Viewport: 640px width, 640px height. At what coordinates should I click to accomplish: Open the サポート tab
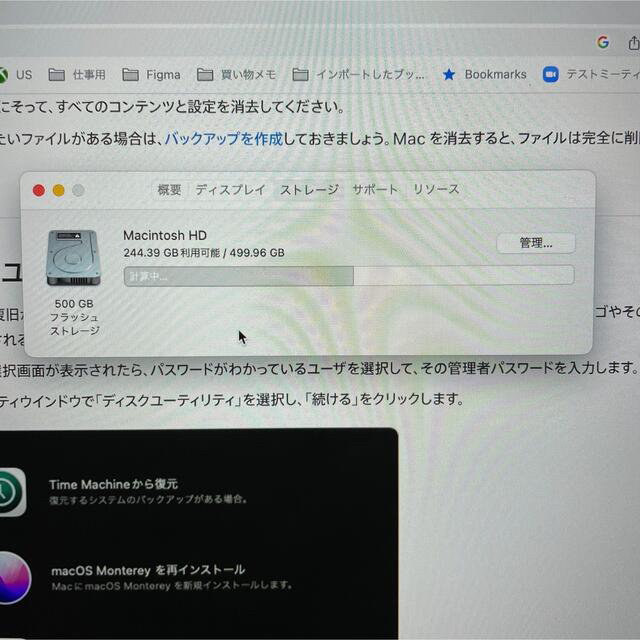[x=375, y=189]
